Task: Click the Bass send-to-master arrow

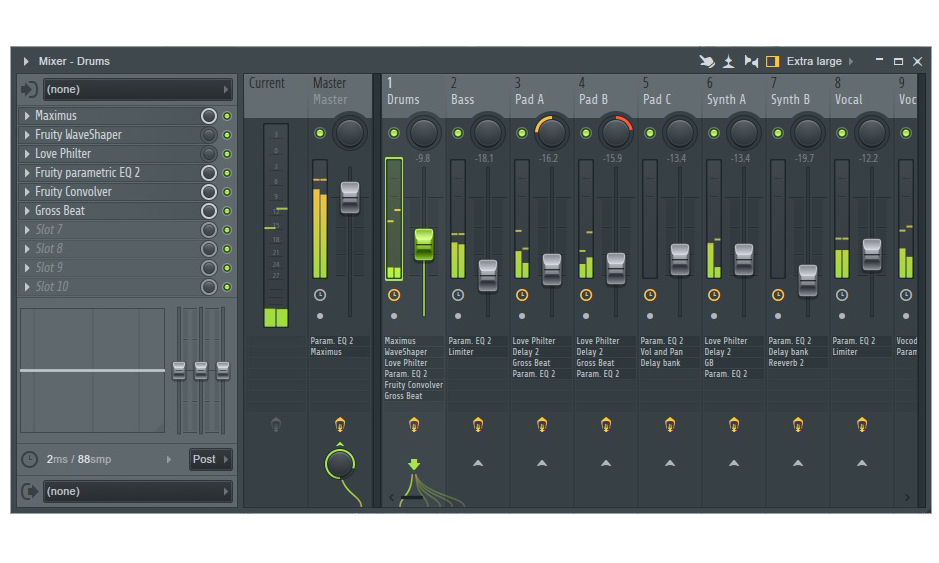Action: tap(478, 463)
